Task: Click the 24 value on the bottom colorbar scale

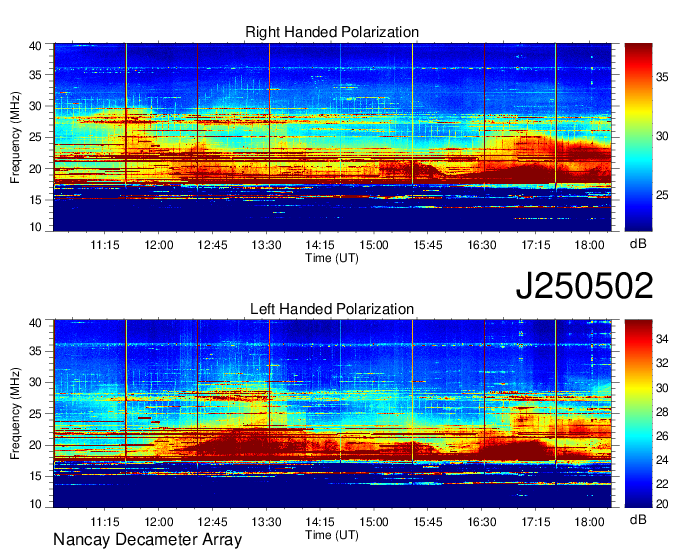Action: [662, 460]
